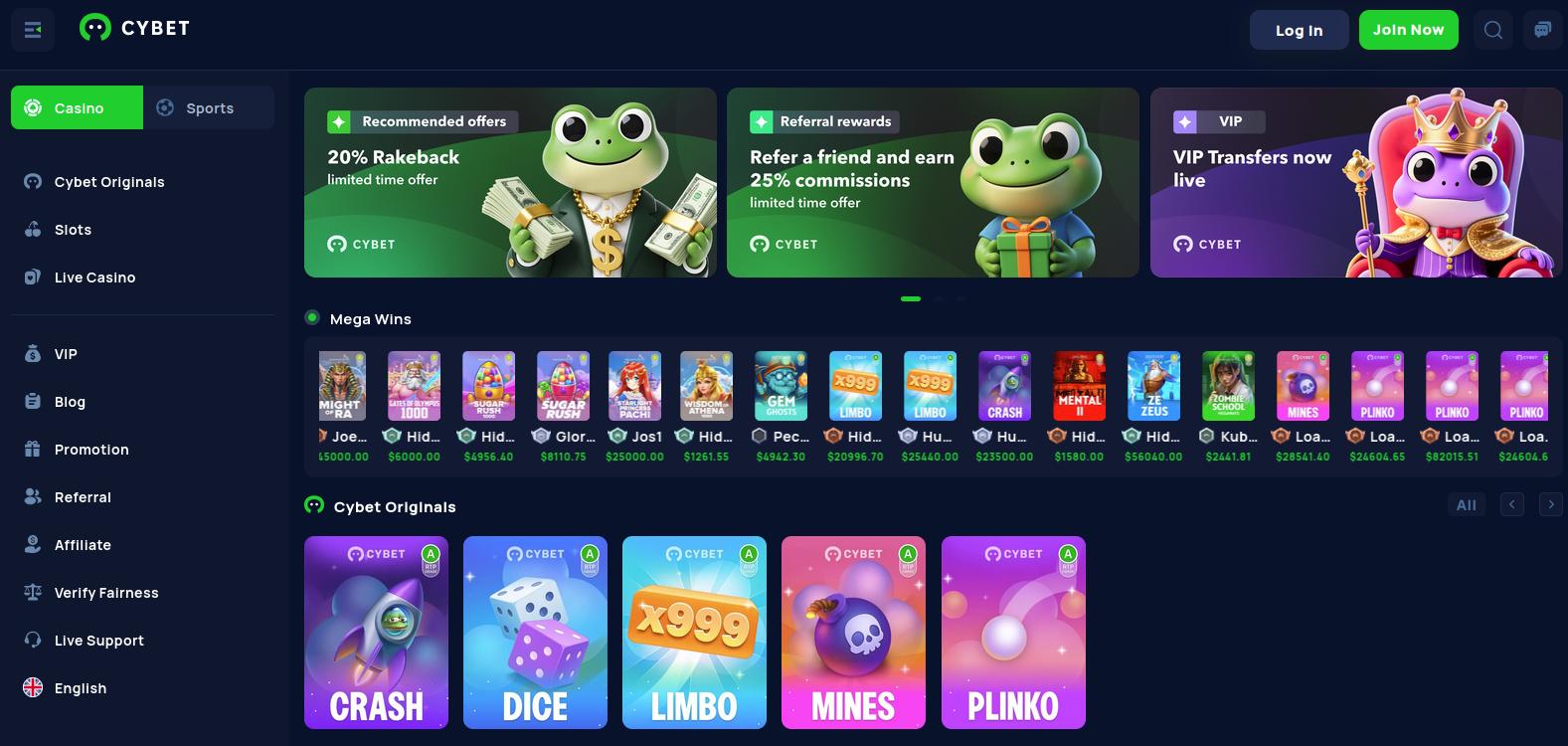Click the Join Now button
Image resolution: width=1568 pixels, height=746 pixels.
1408,30
